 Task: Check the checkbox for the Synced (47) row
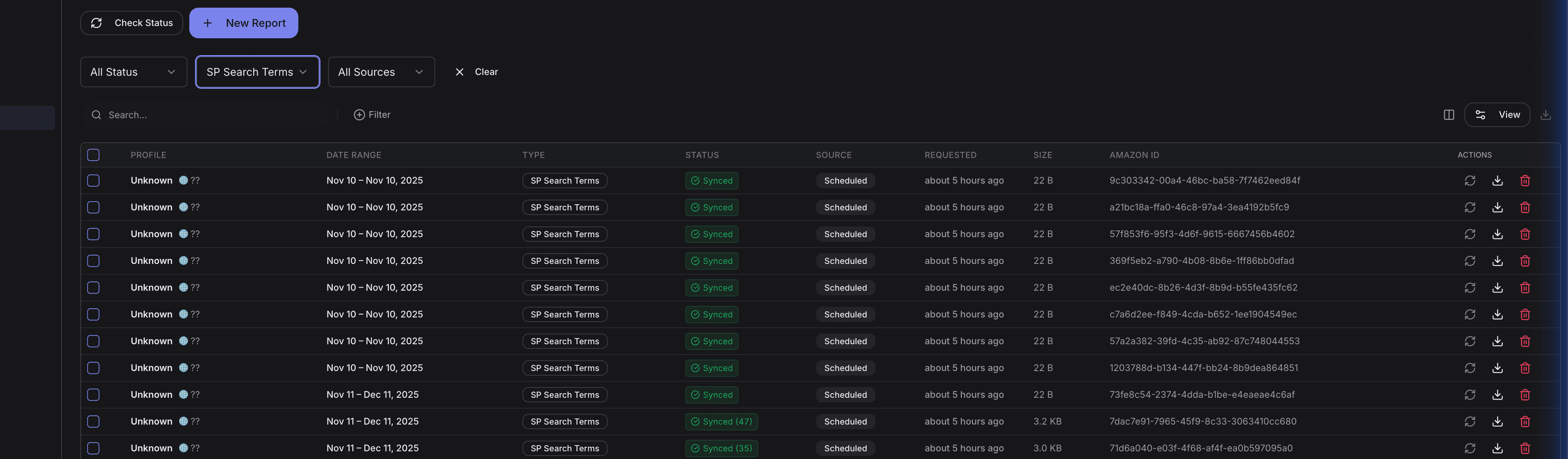[x=93, y=421]
